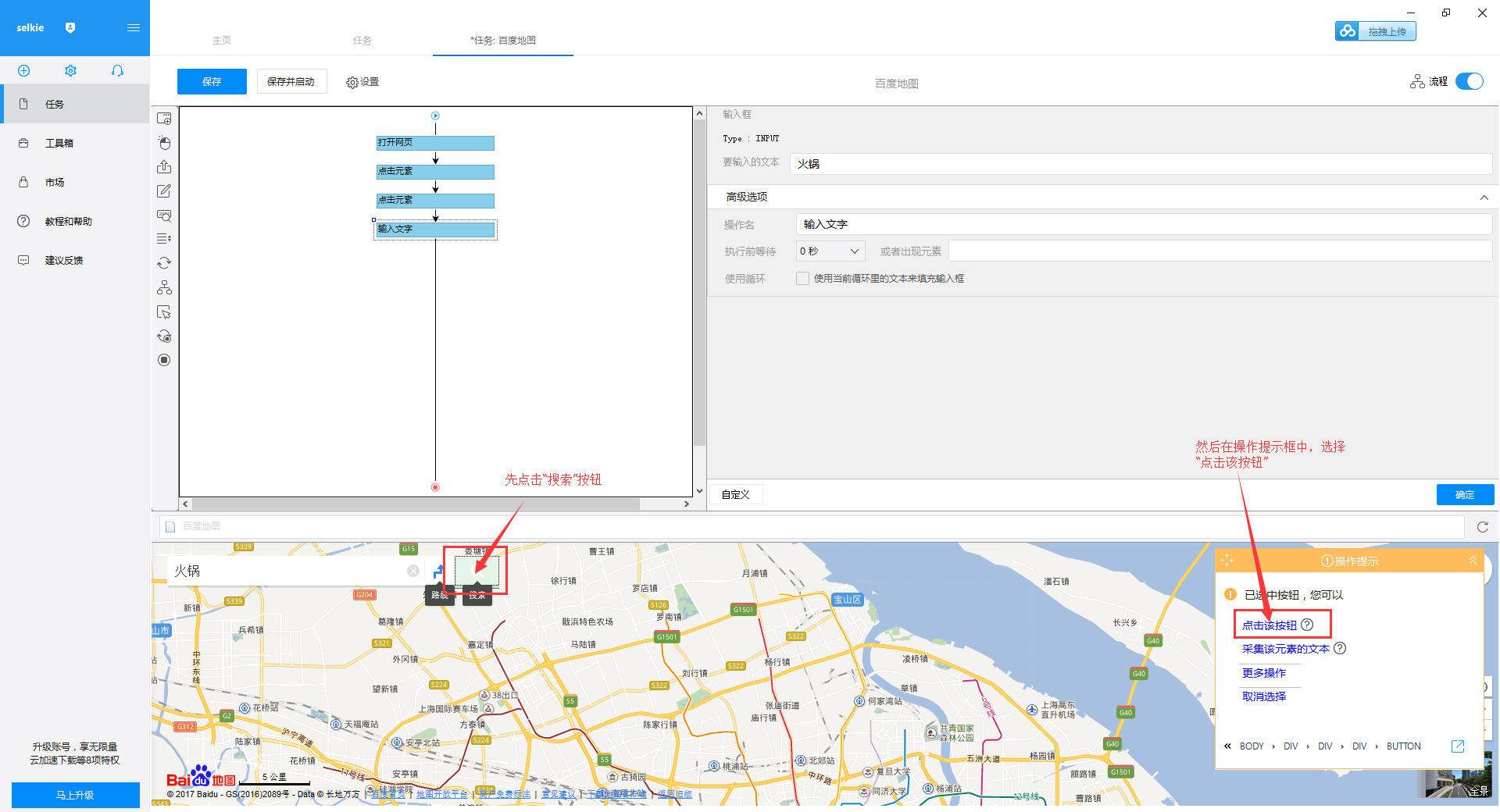The width and height of the screenshot is (1500, 812).
Task: Open 任务 in the sidebar
Action: tap(75, 104)
